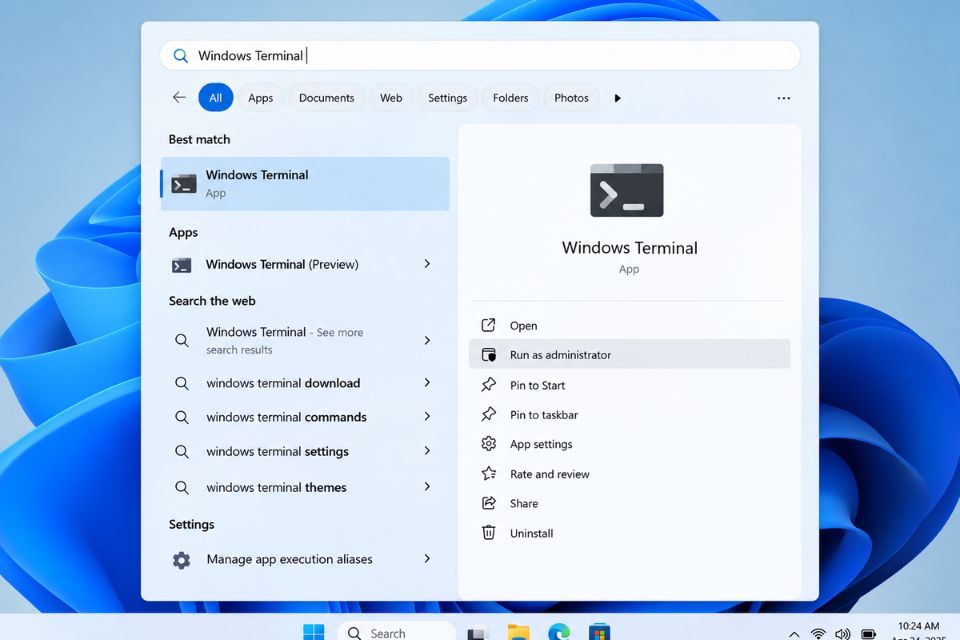Open Microsoft Store from the taskbar

pos(599,632)
